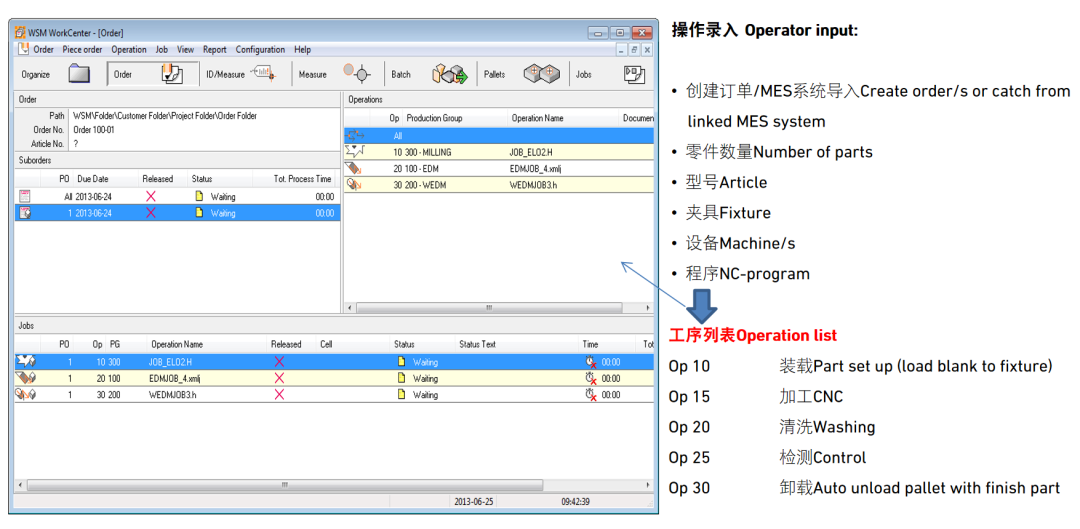Click the time clock icon for JOB_ELO2.H
Viewport: 1080px width, 529px height.
[x=590, y=362]
